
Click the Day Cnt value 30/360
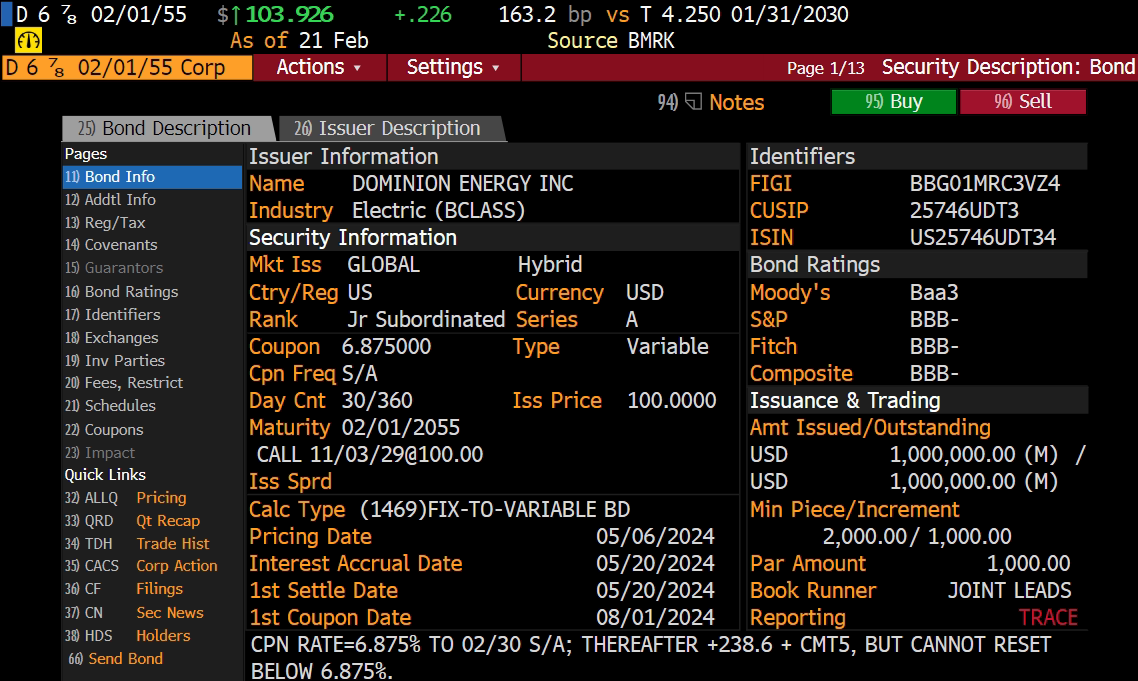click(x=377, y=401)
